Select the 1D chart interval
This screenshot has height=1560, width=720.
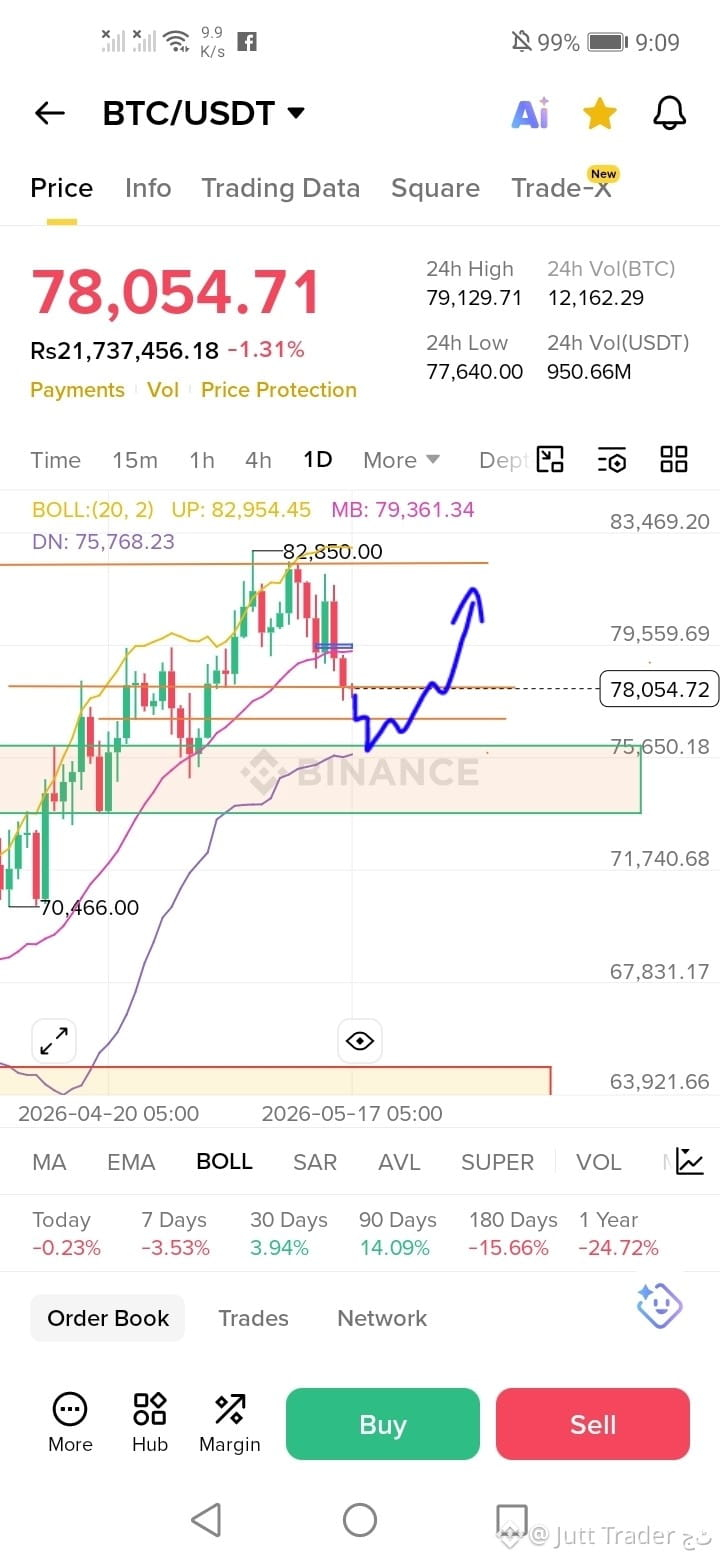coord(318,460)
